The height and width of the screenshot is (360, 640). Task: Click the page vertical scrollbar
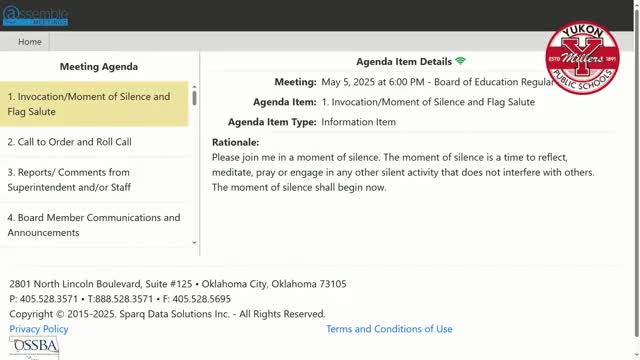tap(636, 171)
